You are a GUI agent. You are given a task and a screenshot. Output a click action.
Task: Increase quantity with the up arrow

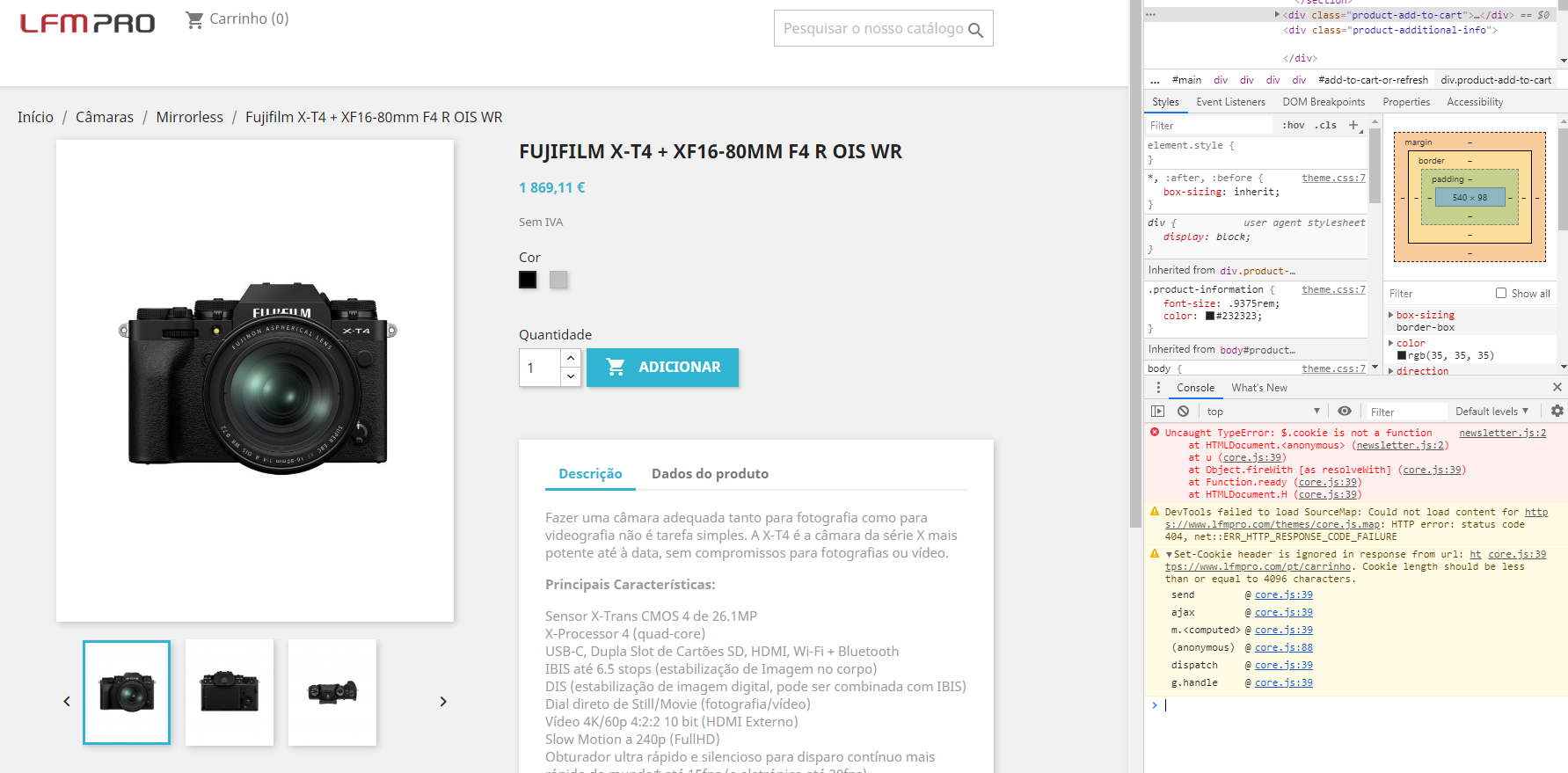(x=571, y=358)
